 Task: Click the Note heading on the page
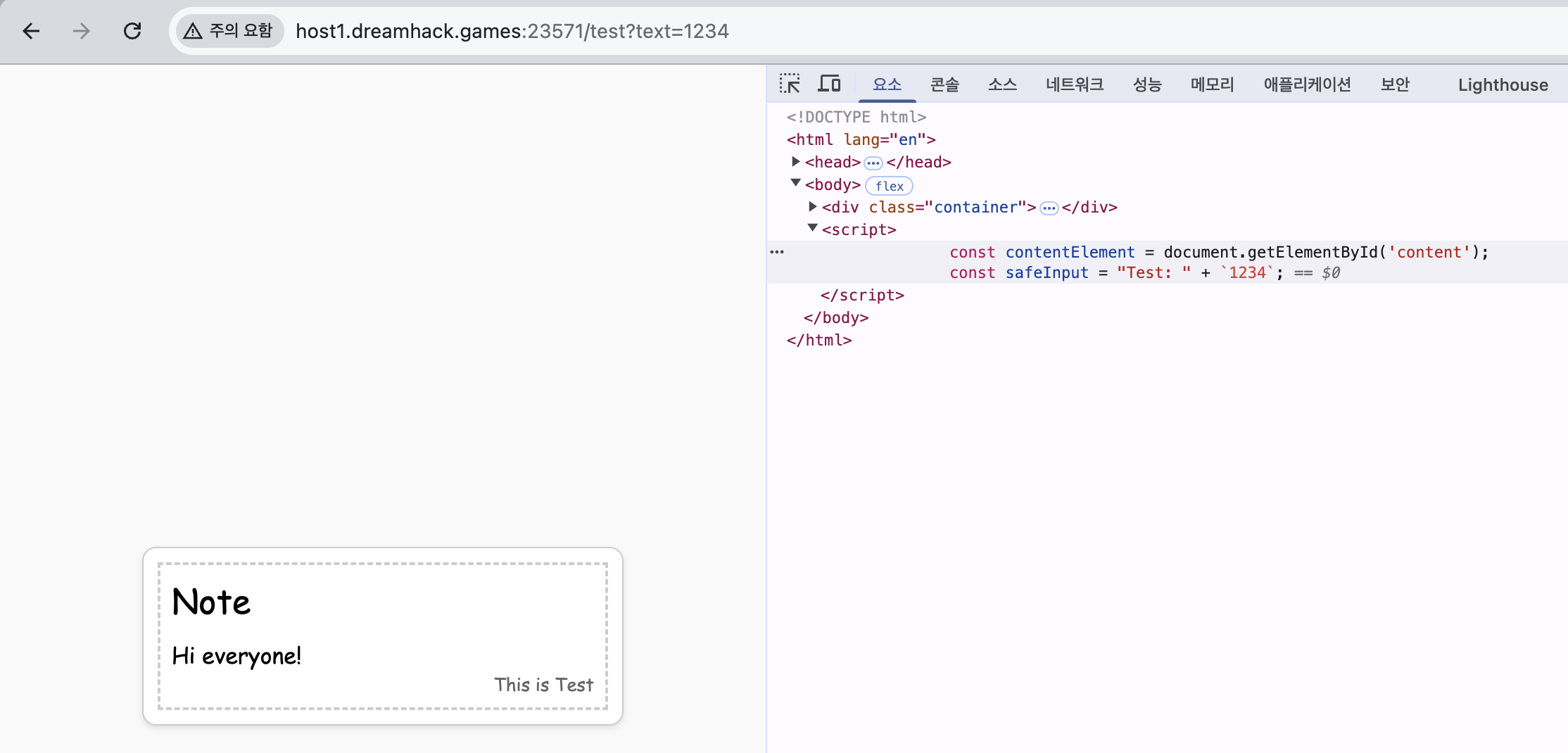click(x=211, y=602)
